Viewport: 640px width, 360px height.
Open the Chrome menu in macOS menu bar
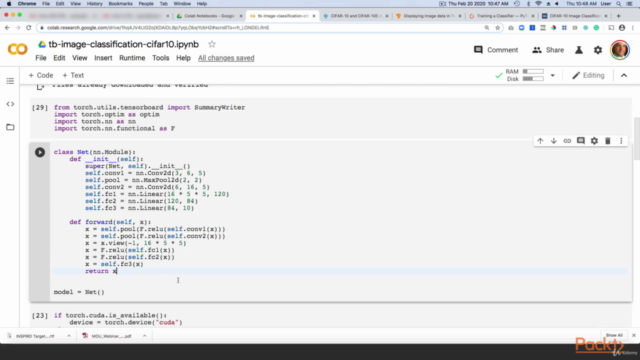point(27,4)
